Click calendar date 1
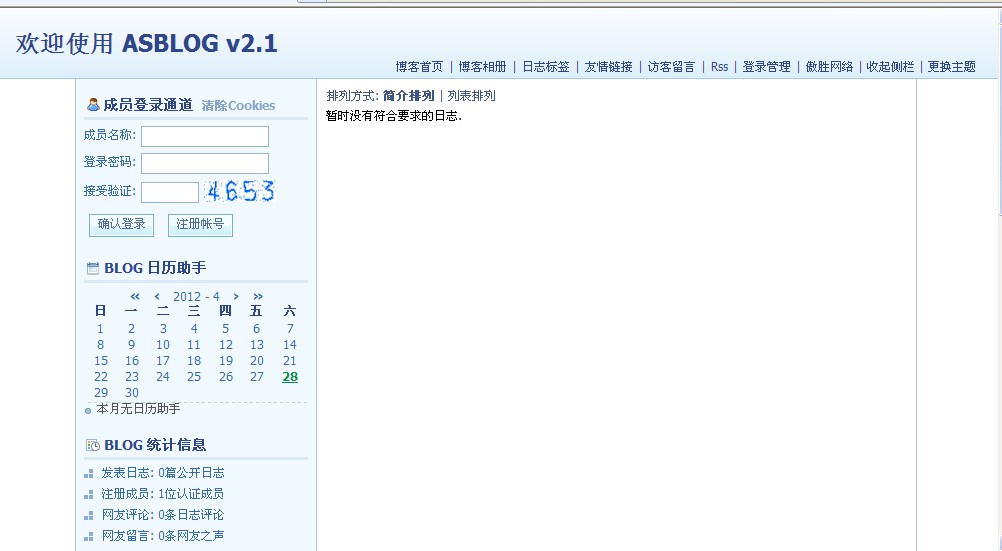 tap(100, 329)
